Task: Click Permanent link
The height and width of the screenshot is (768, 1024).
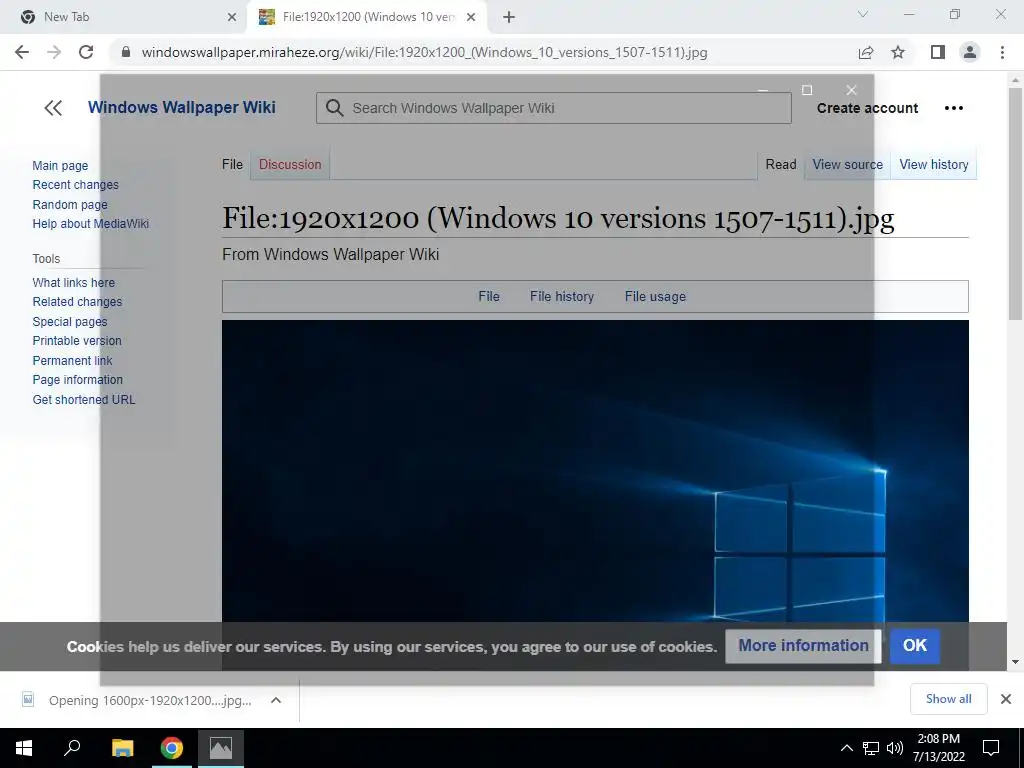Action: point(72,360)
